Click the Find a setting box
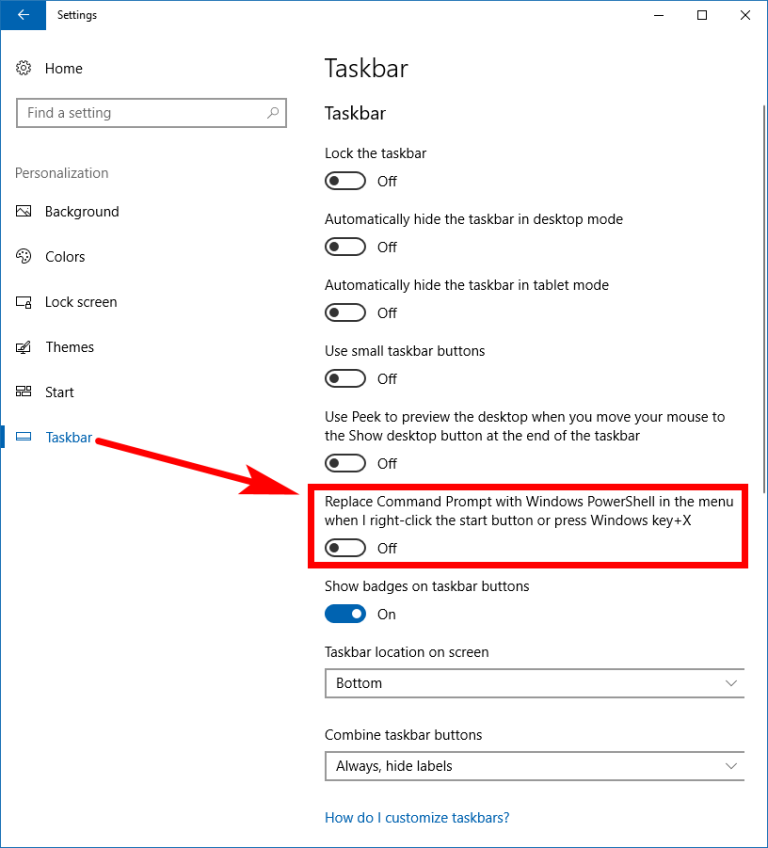768x848 pixels. point(151,113)
